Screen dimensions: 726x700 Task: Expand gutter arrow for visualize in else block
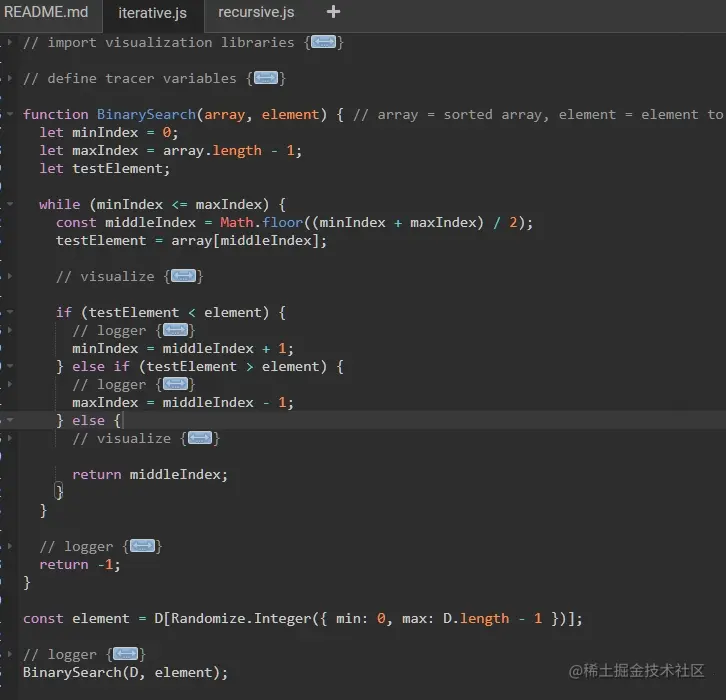point(9,438)
